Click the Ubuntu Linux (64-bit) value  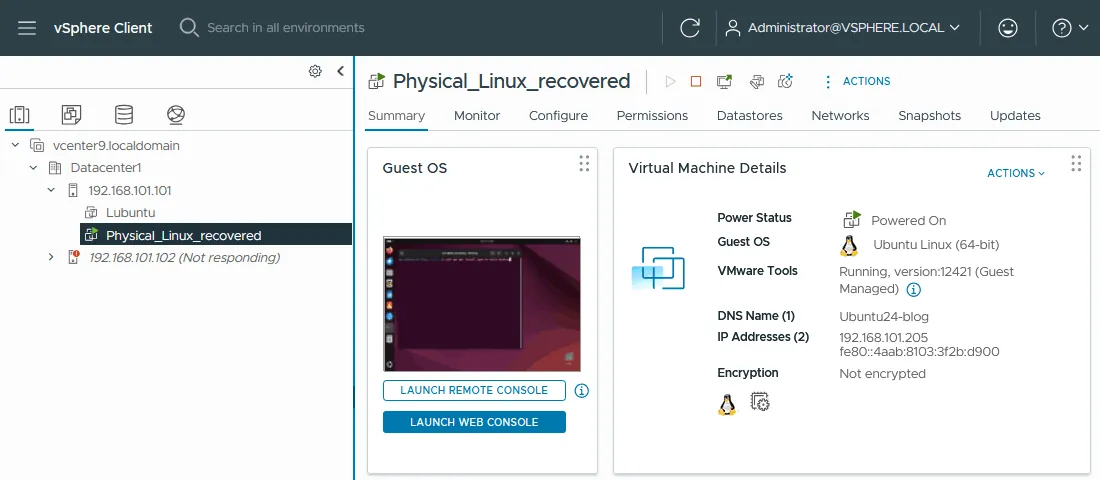(936, 245)
